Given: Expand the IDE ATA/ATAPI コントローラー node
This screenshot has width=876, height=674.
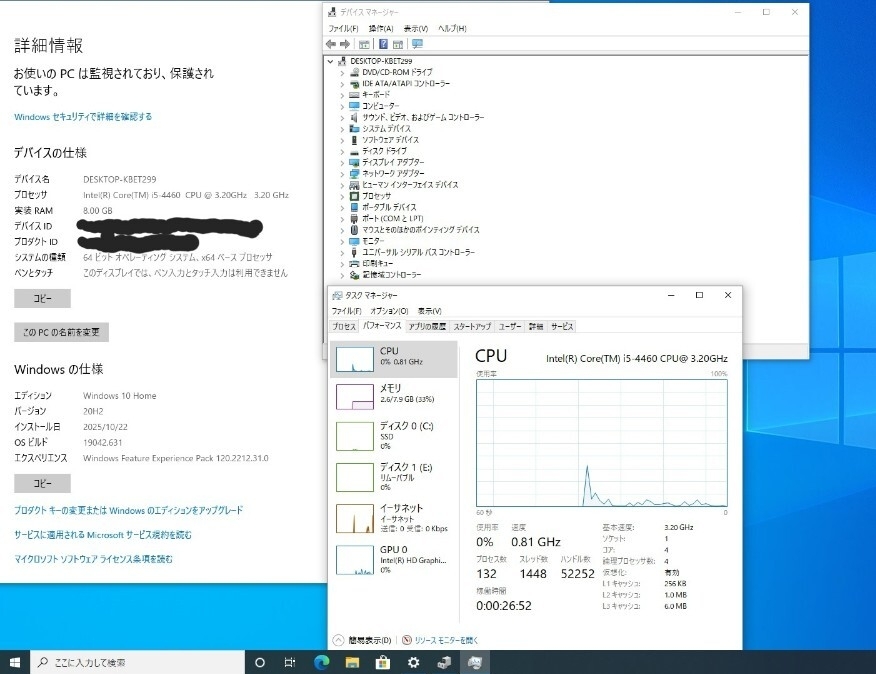Looking at the screenshot, I should [342, 84].
